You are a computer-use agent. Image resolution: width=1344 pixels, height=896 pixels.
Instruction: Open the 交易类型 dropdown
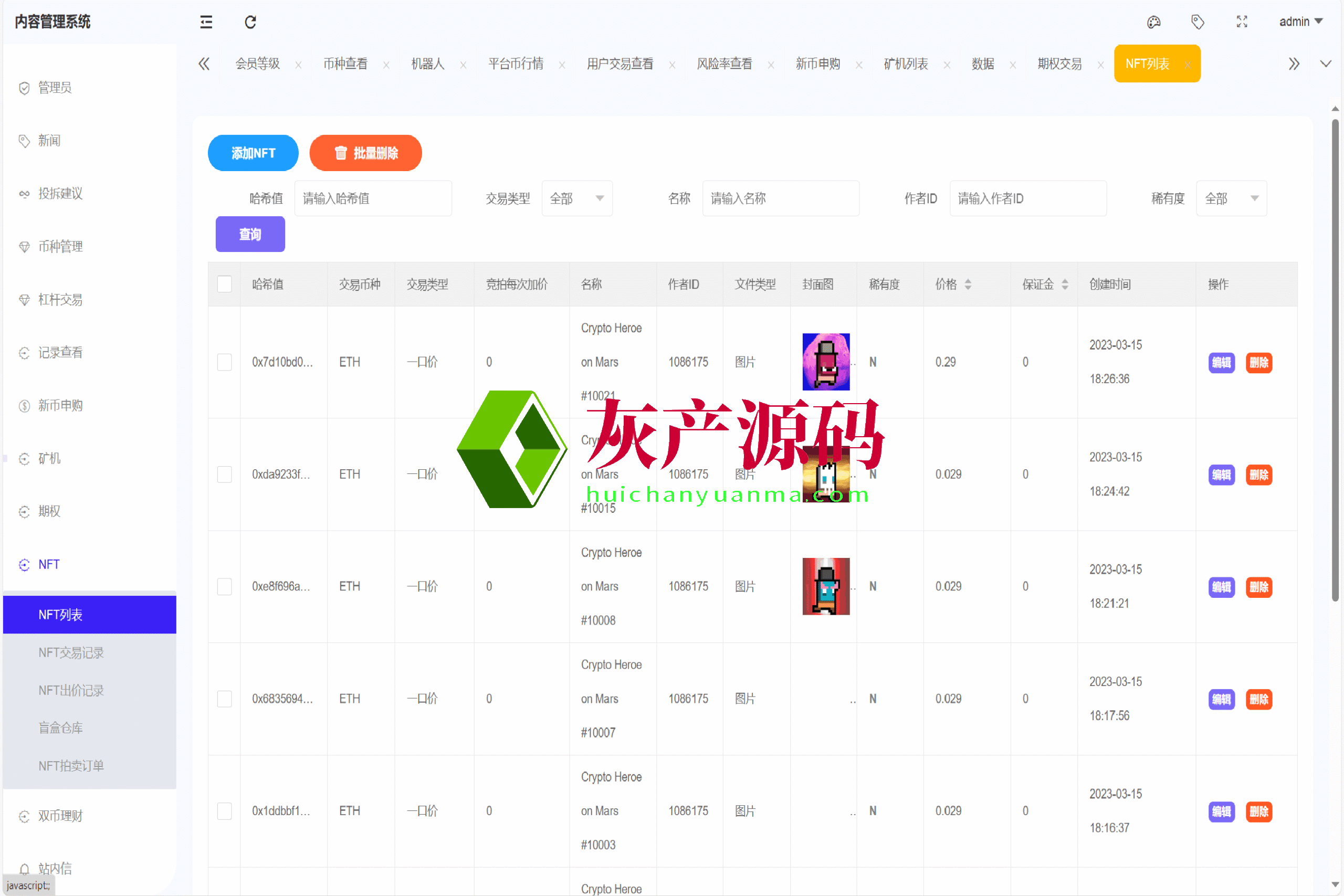pyautogui.click(x=576, y=198)
